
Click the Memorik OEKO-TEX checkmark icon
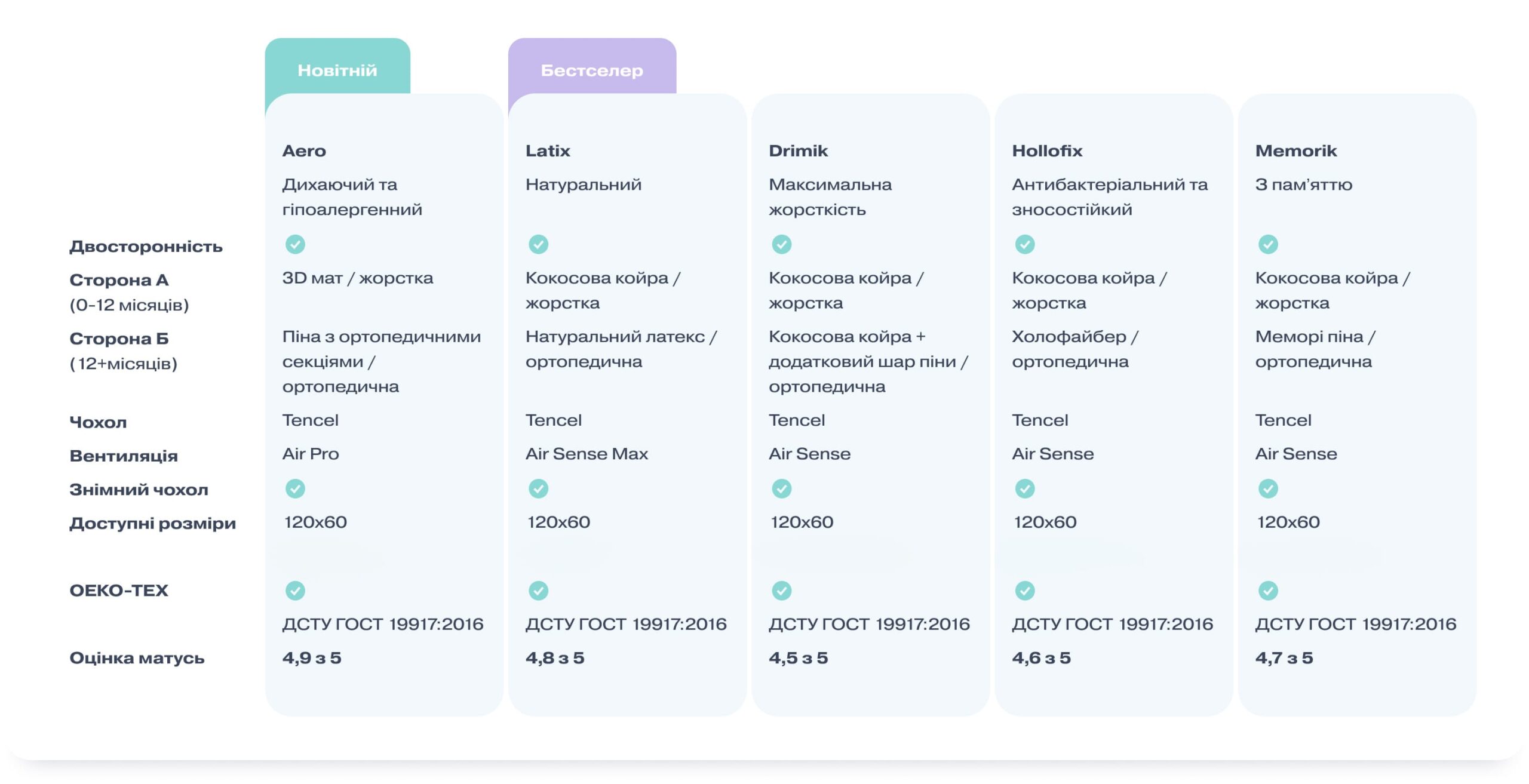coord(1268,591)
